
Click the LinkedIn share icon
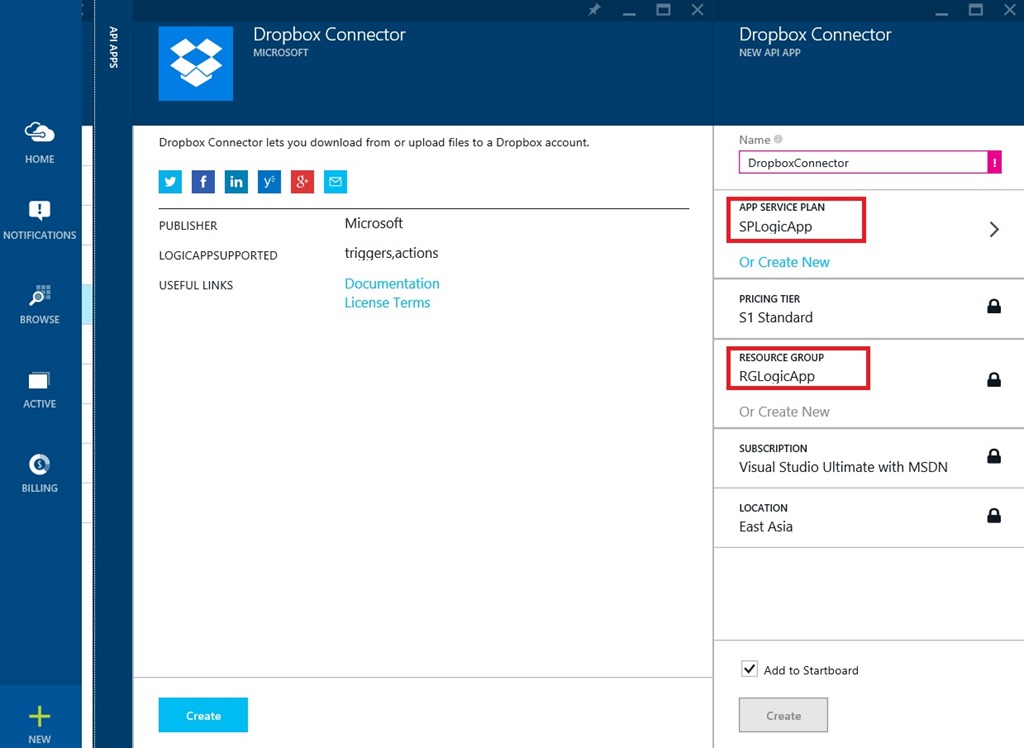point(236,182)
